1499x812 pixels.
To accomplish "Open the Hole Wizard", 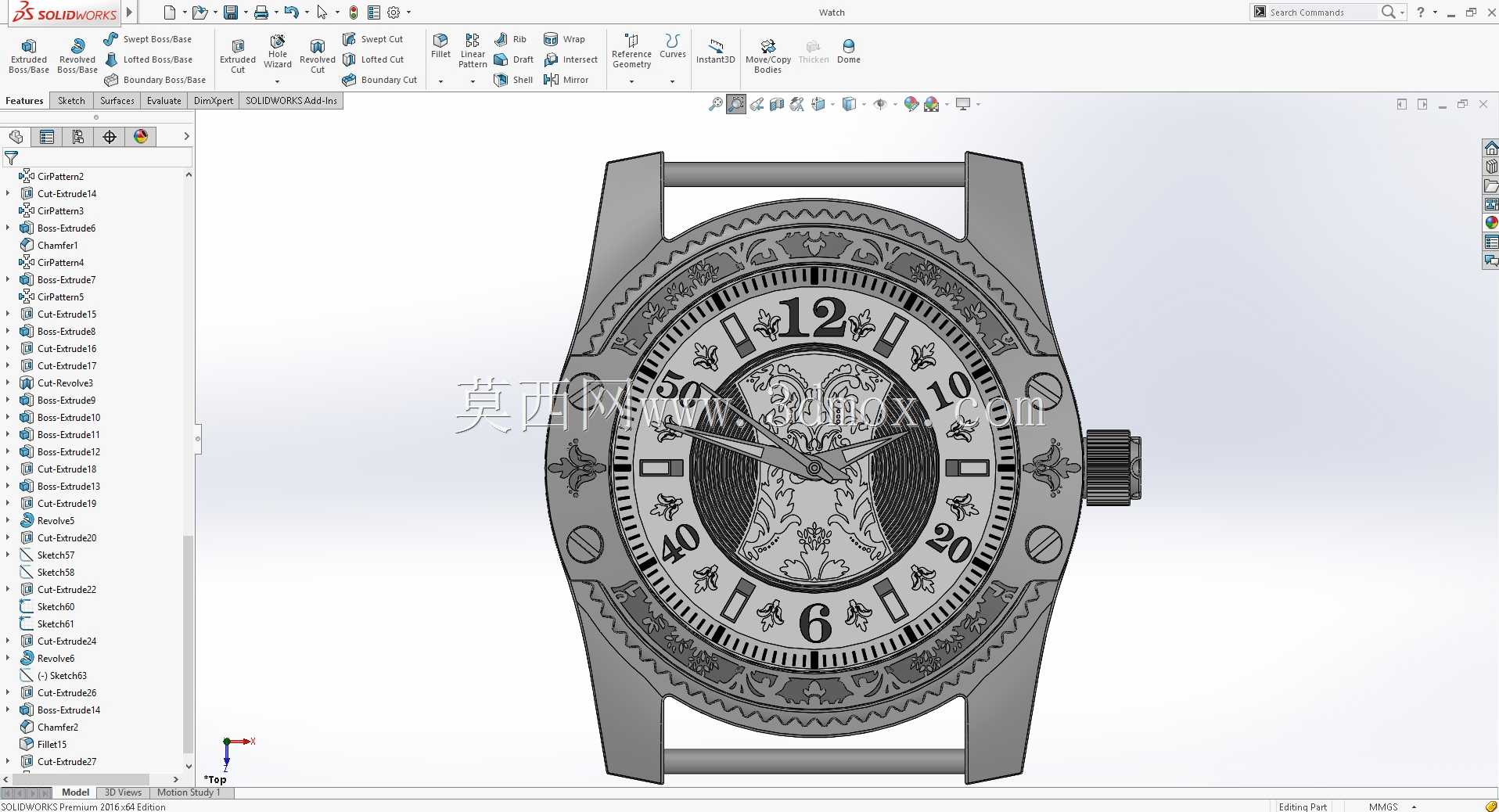I will coord(278,52).
